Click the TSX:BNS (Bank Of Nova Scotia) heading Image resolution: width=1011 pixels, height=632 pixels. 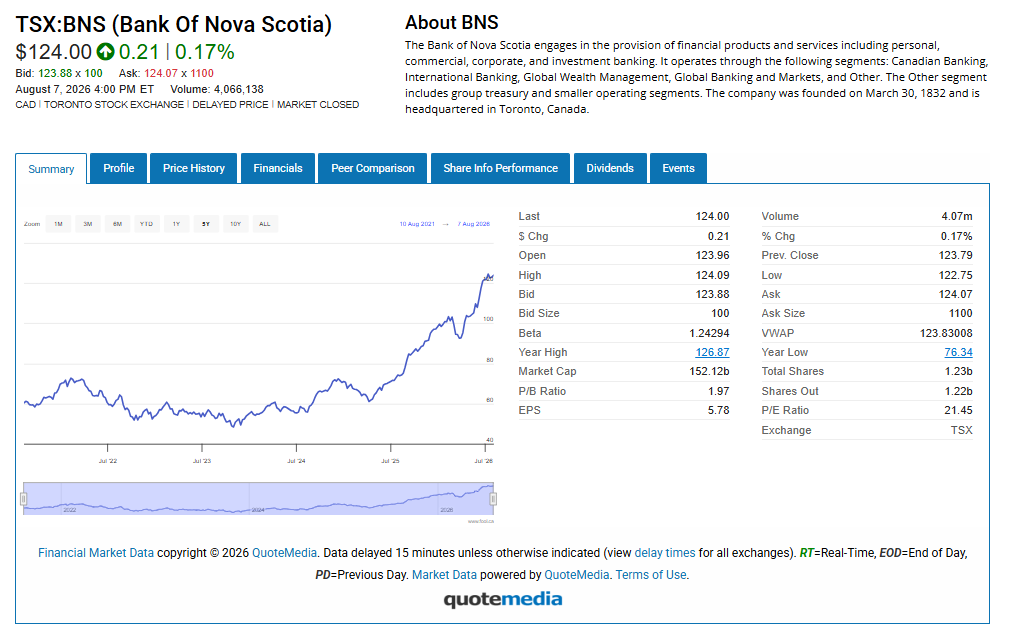[x=173, y=25]
